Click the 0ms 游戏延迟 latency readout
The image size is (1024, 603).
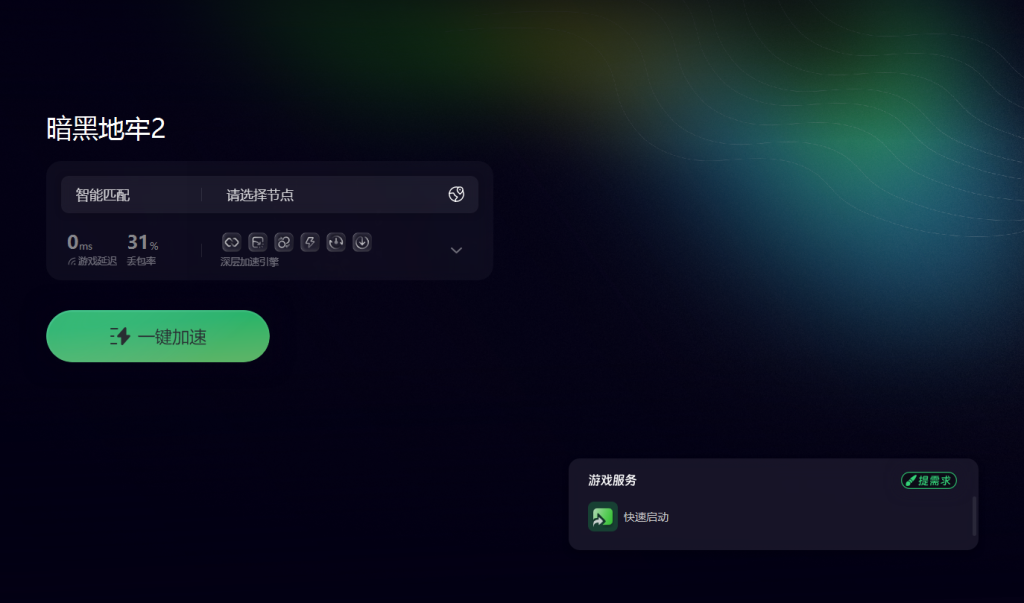pyautogui.click(x=91, y=250)
